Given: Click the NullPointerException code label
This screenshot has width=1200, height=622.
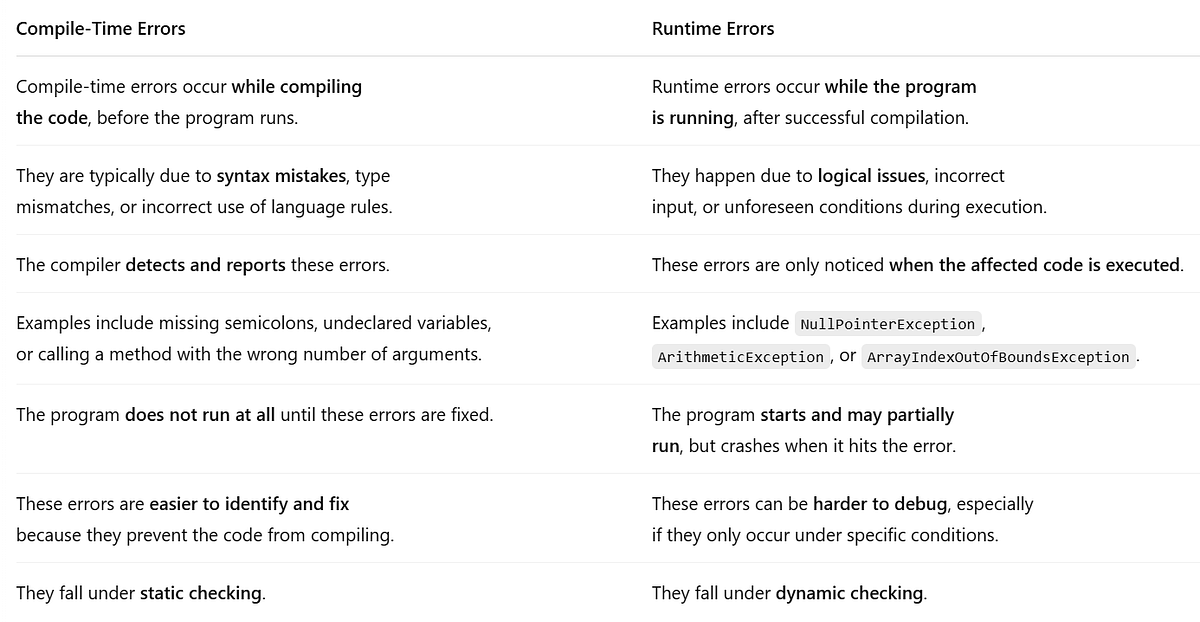Looking at the screenshot, I should (x=888, y=324).
